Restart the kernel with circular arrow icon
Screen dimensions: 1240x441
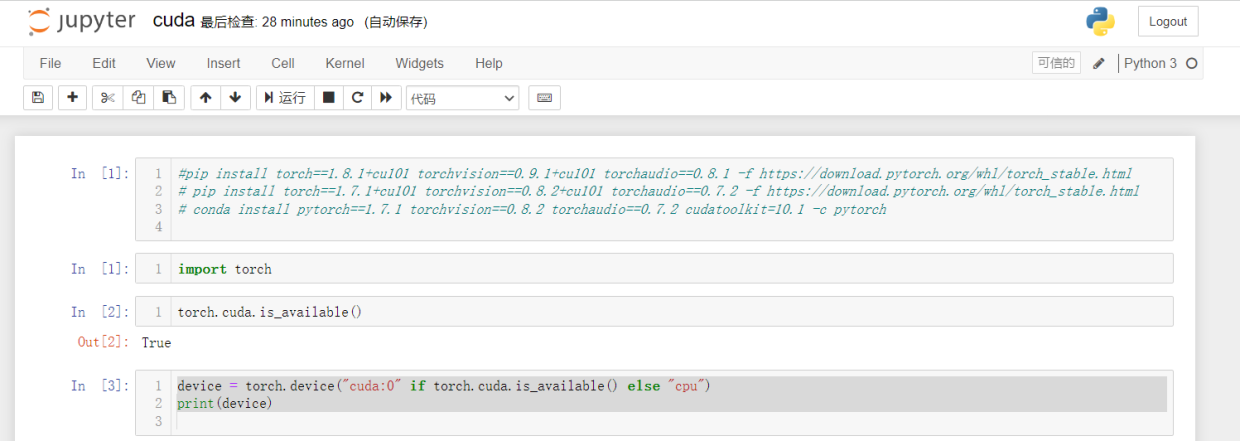[x=357, y=98]
